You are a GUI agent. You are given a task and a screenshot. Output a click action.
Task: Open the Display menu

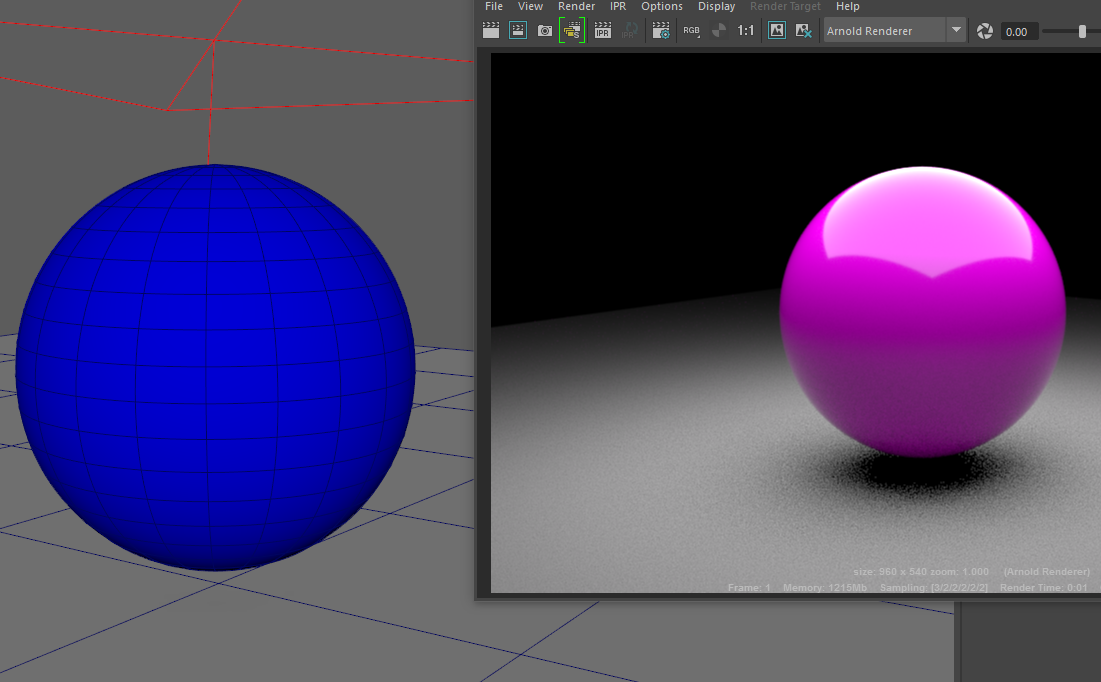716,6
